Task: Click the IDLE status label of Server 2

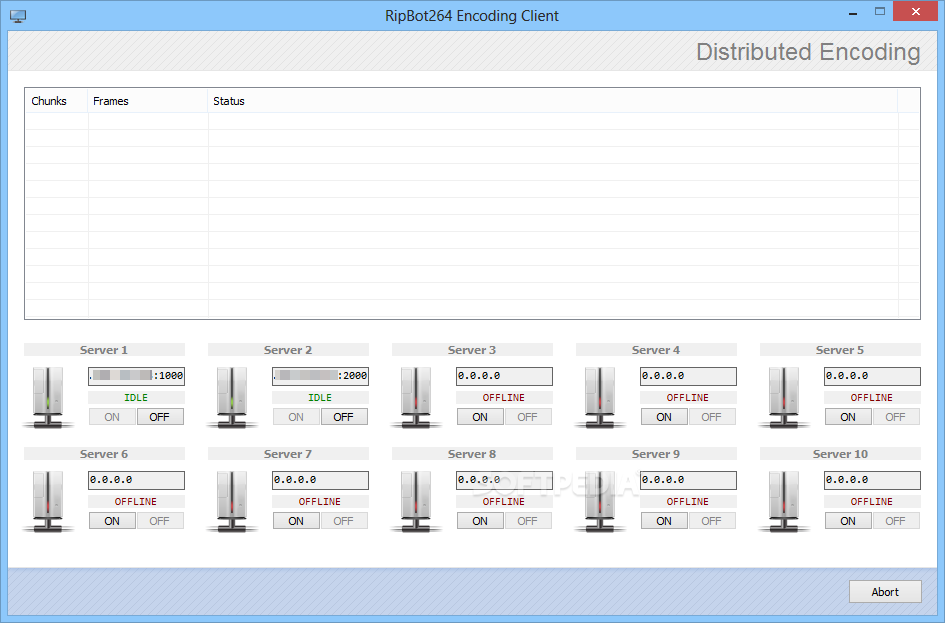Action: [320, 398]
